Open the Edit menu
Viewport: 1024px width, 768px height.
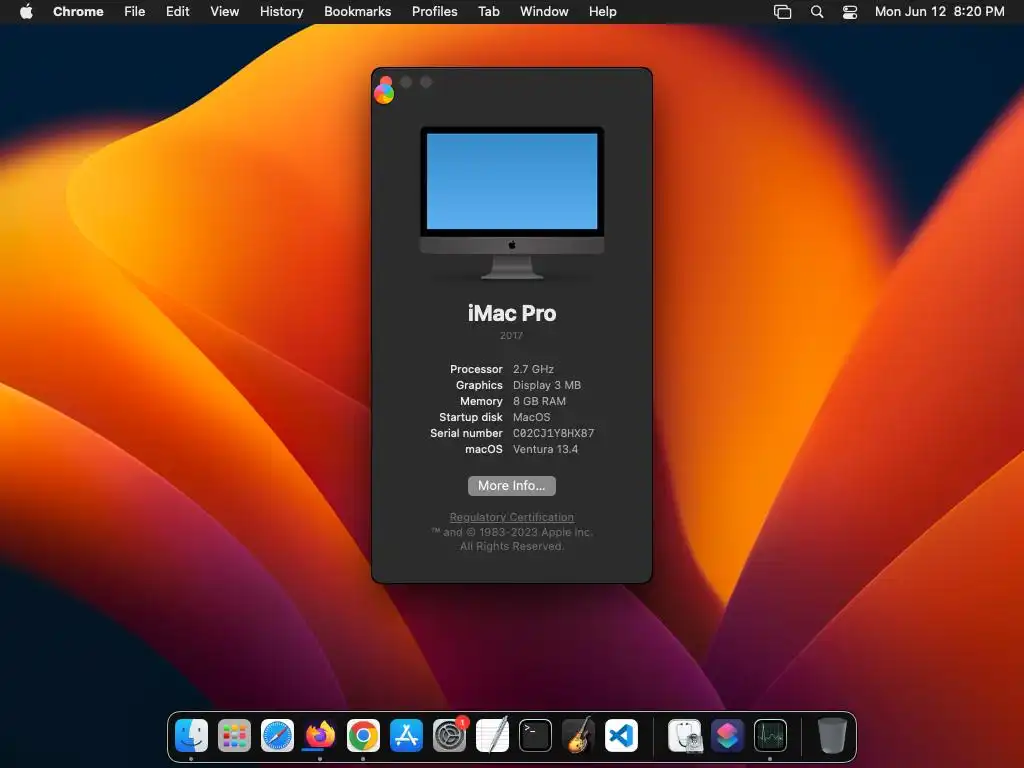[177, 11]
